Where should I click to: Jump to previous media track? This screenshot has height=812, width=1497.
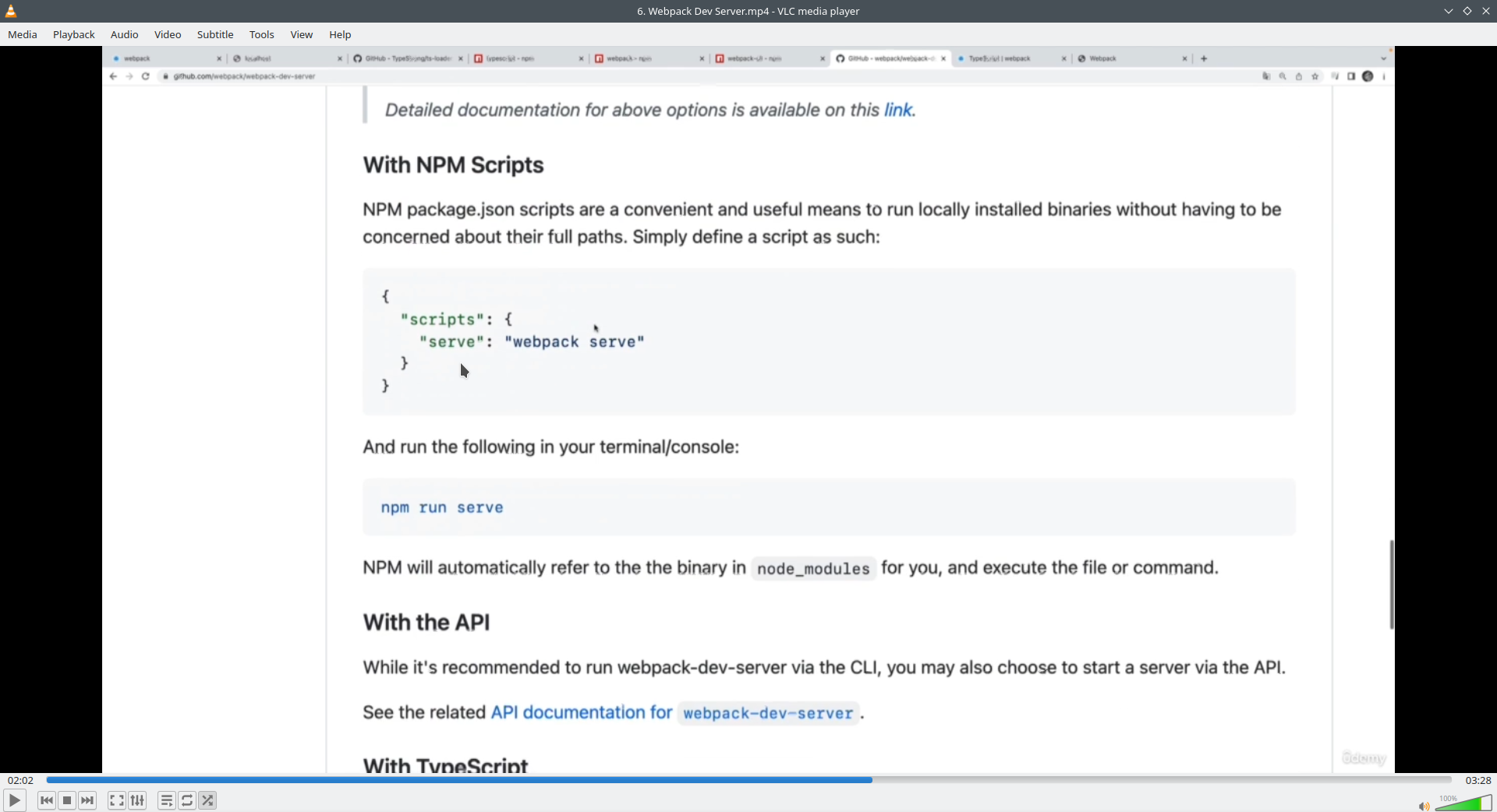47,800
